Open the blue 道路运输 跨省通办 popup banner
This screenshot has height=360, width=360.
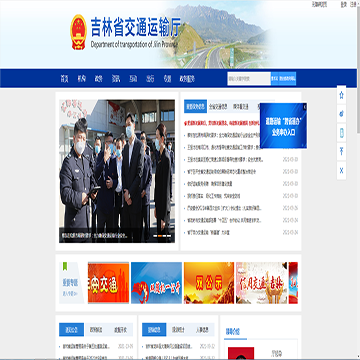283,126
